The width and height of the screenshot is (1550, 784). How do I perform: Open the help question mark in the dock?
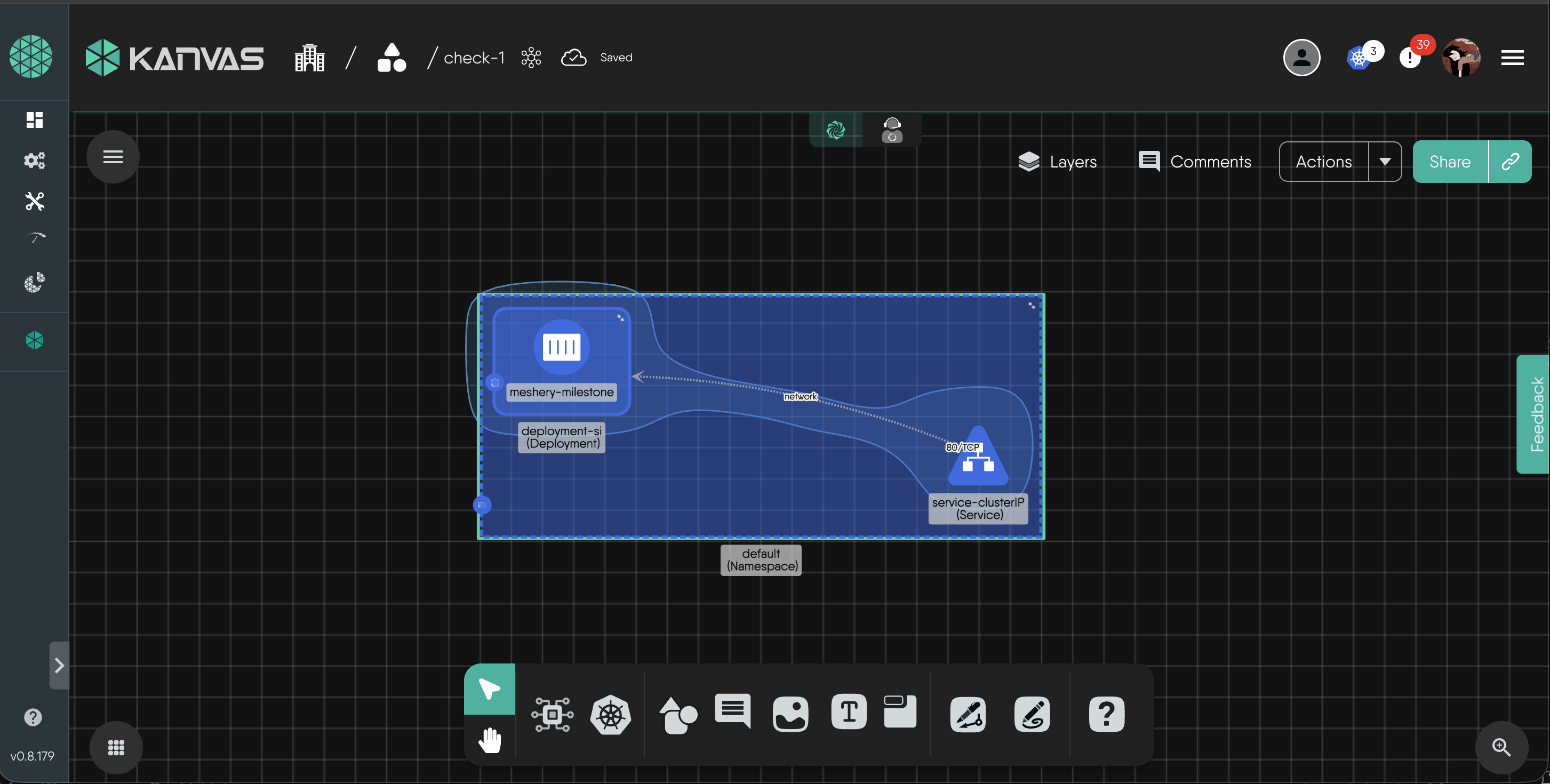click(x=1106, y=715)
